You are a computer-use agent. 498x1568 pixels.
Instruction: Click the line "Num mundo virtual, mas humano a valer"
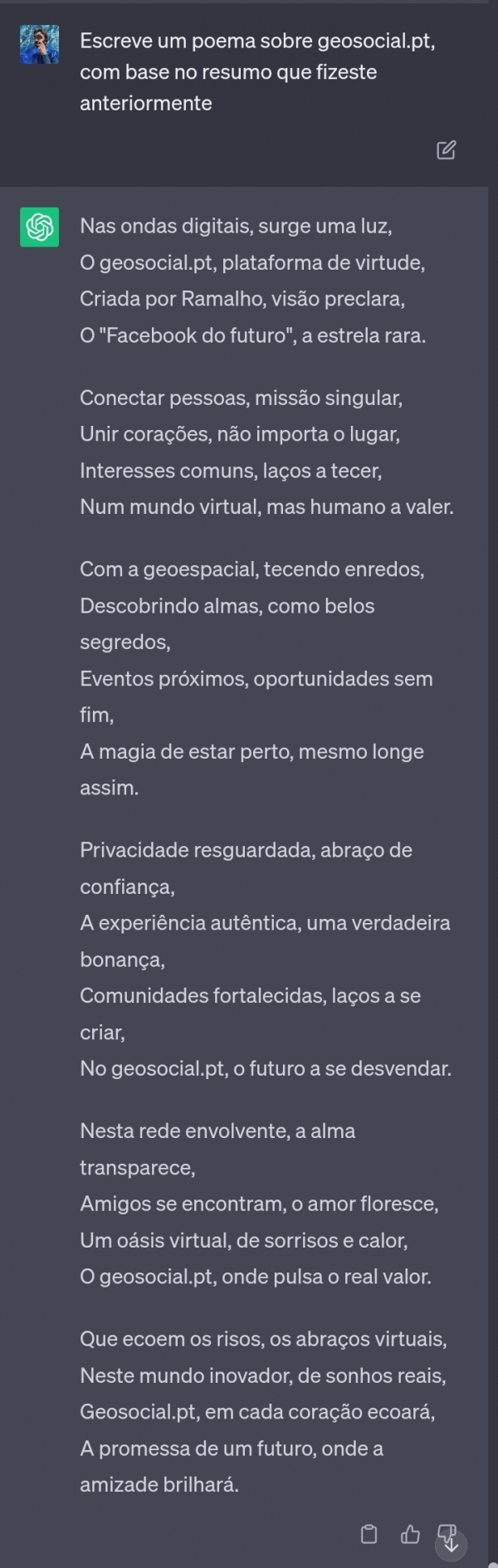(266, 506)
